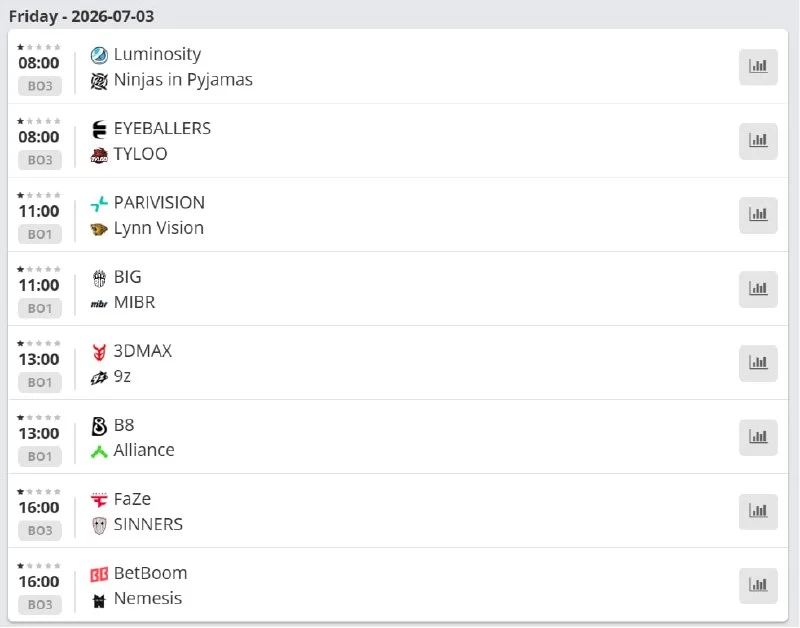Click the Luminosity team logo
This screenshot has height=628, width=800.
click(99, 55)
